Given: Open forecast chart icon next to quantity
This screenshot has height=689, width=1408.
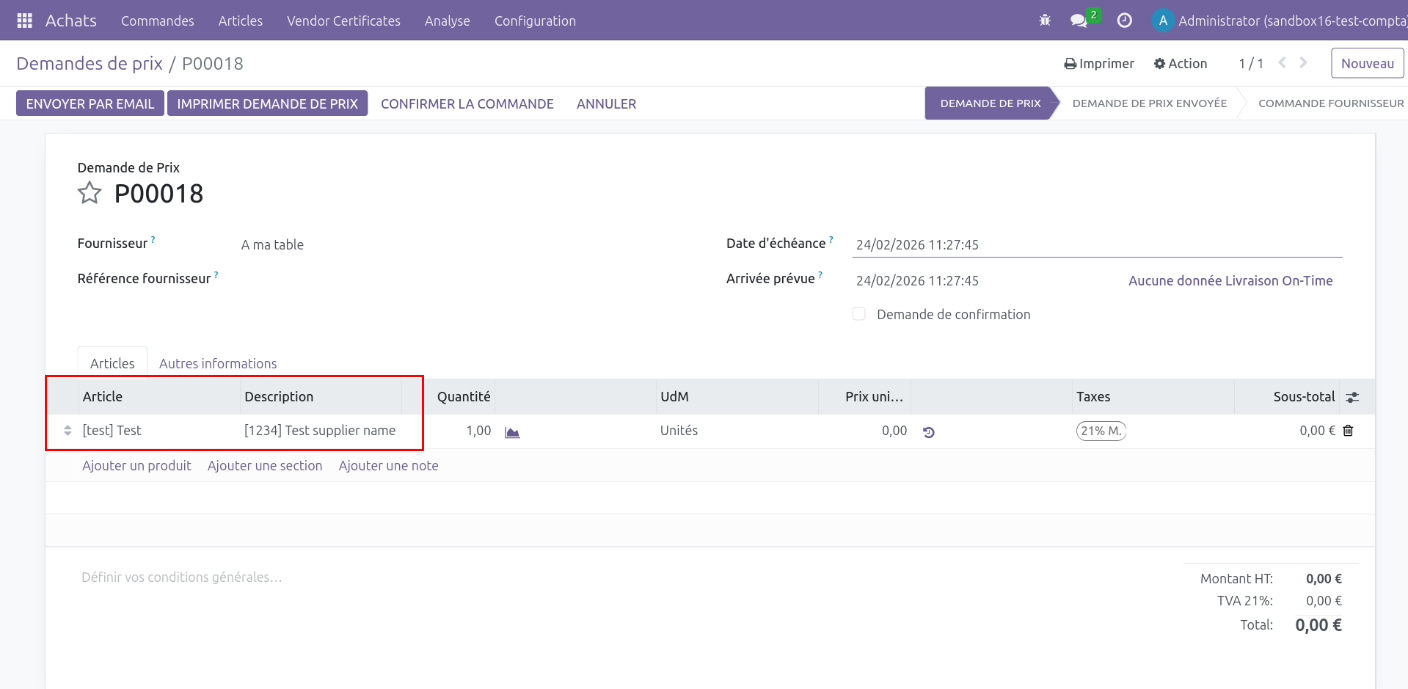Looking at the screenshot, I should pos(512,432).
